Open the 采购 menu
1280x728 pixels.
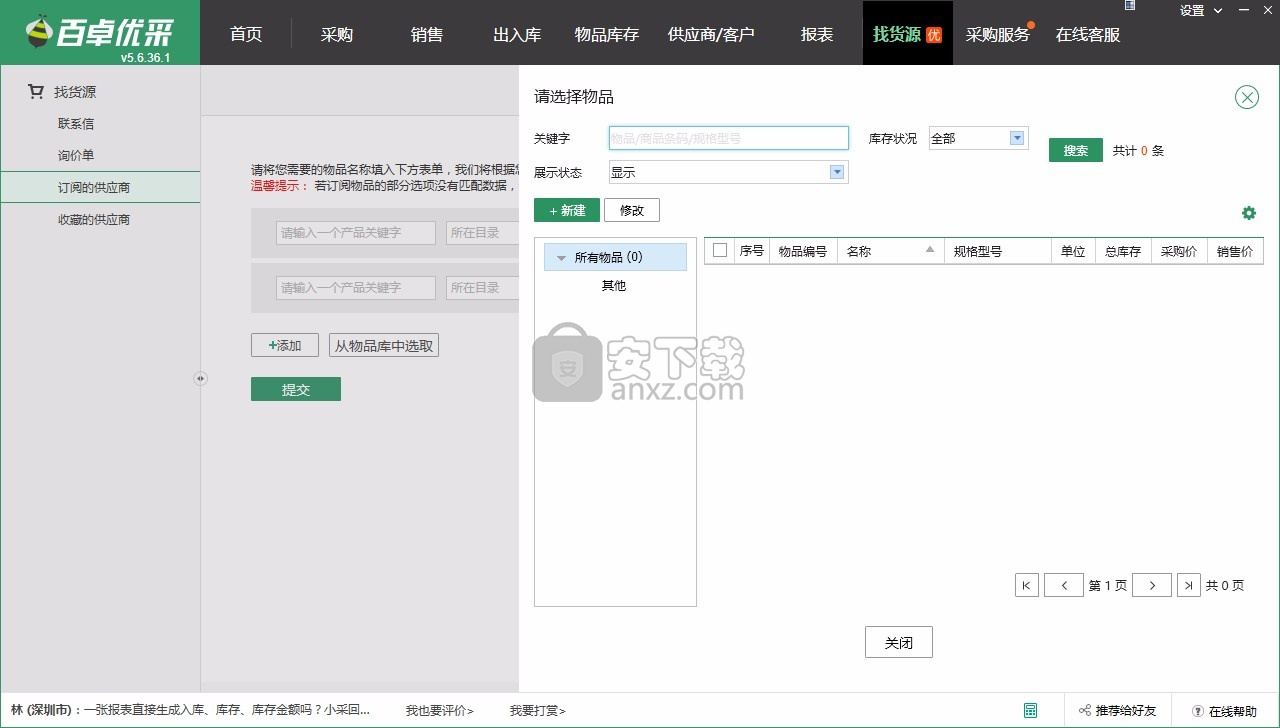point(337,34)
